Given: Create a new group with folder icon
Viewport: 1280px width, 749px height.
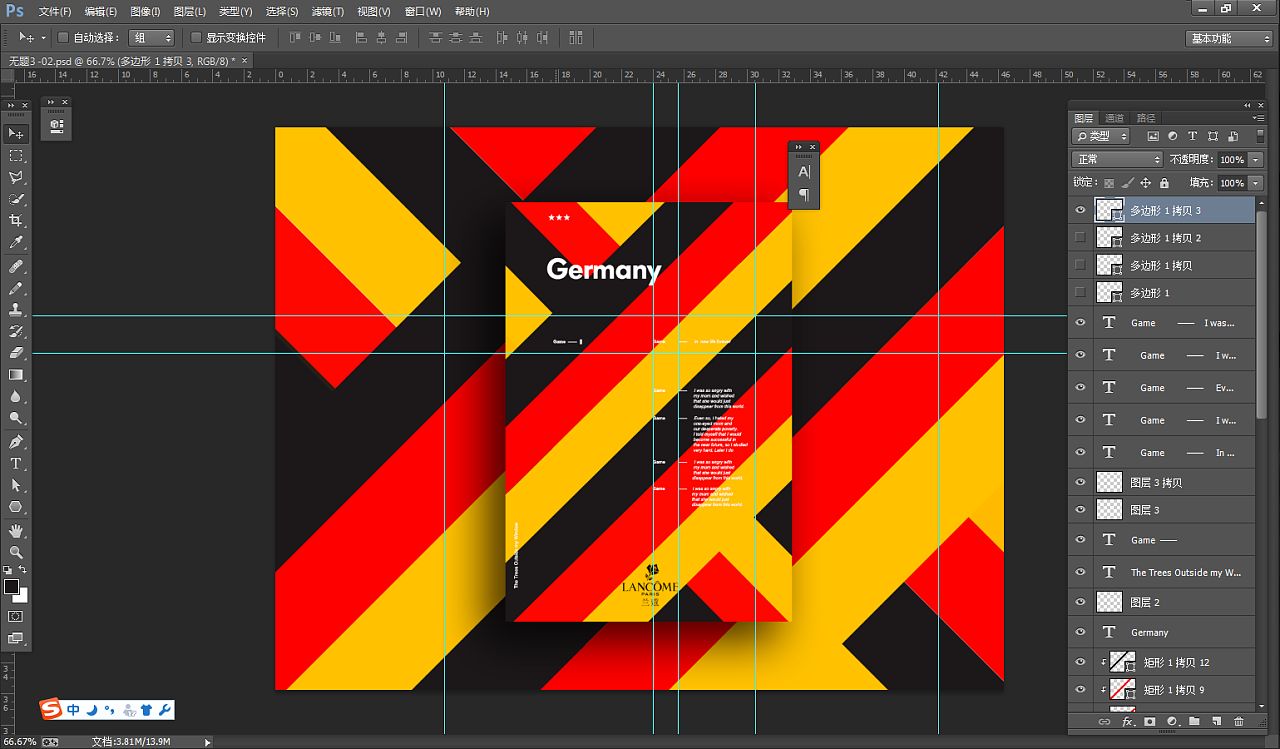Looking at the screenshot, I should click(1194, 721).
